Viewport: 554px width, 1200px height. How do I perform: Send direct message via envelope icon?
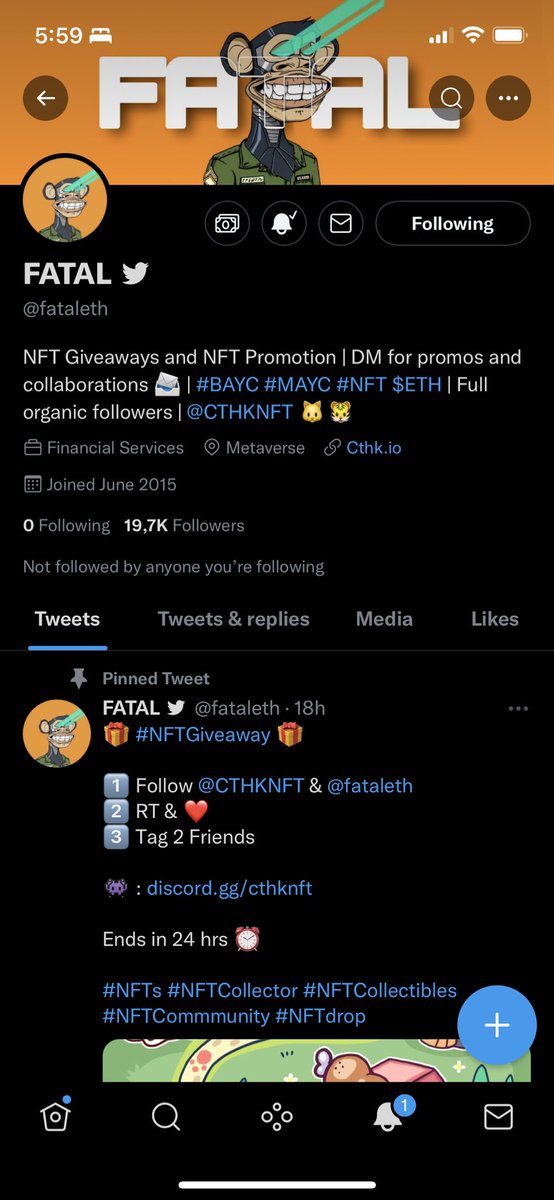tap(340, 224)
